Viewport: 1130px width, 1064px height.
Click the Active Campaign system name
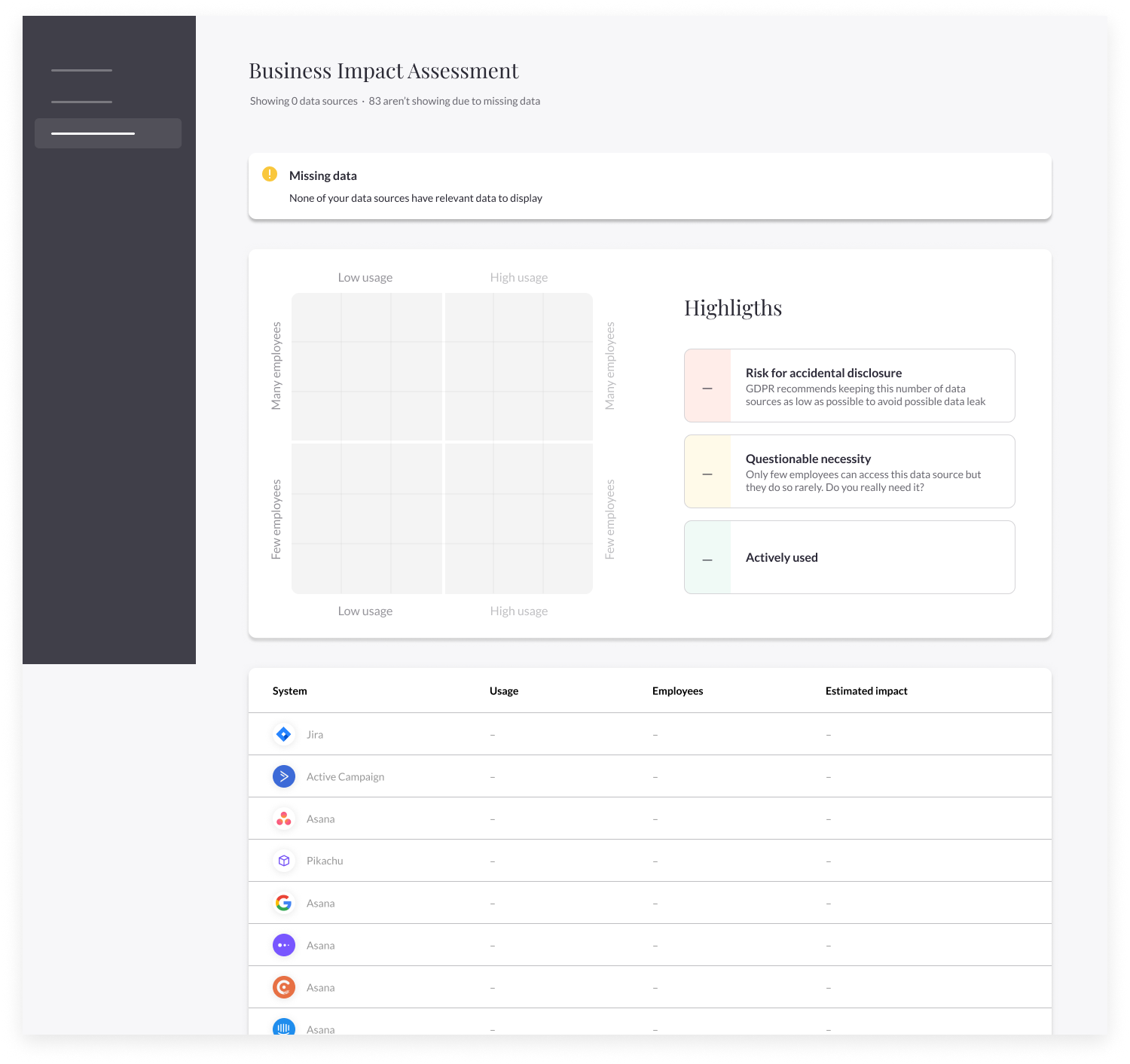[345, 777]
